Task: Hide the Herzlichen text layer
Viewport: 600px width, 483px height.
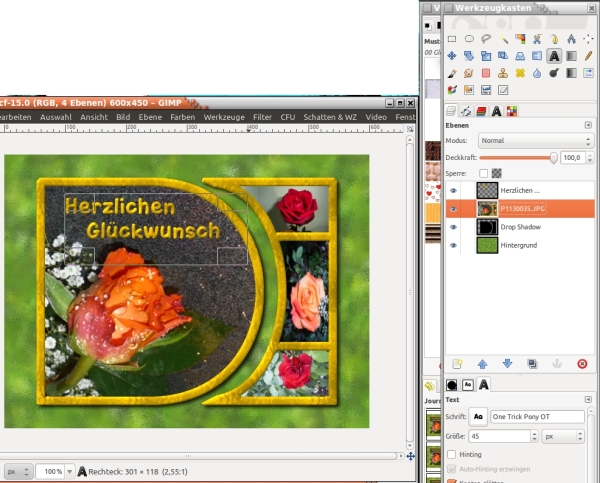Action: [x=453, y=191]
